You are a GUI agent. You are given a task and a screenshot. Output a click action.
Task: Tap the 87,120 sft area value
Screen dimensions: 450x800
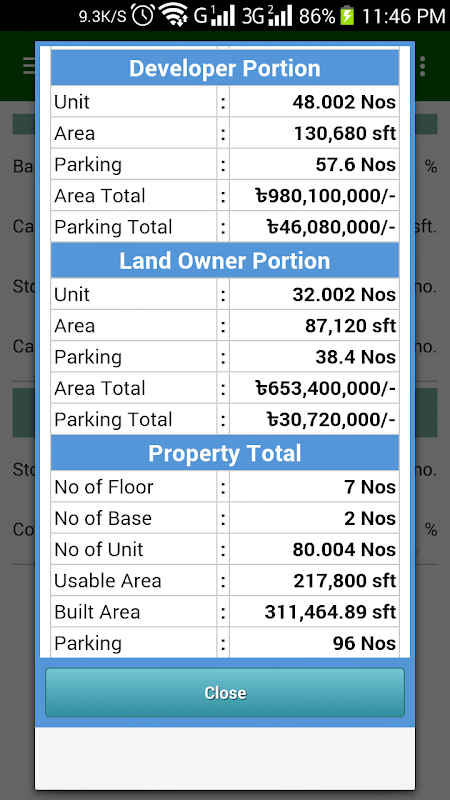[351, 326]
